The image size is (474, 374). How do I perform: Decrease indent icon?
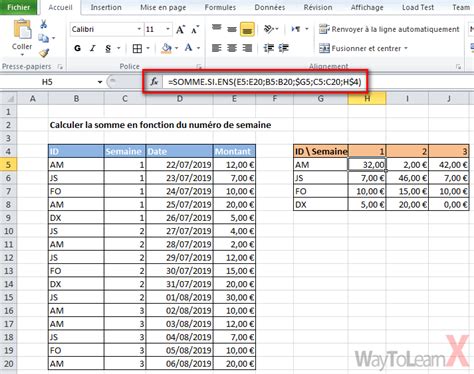click(269, 48)
